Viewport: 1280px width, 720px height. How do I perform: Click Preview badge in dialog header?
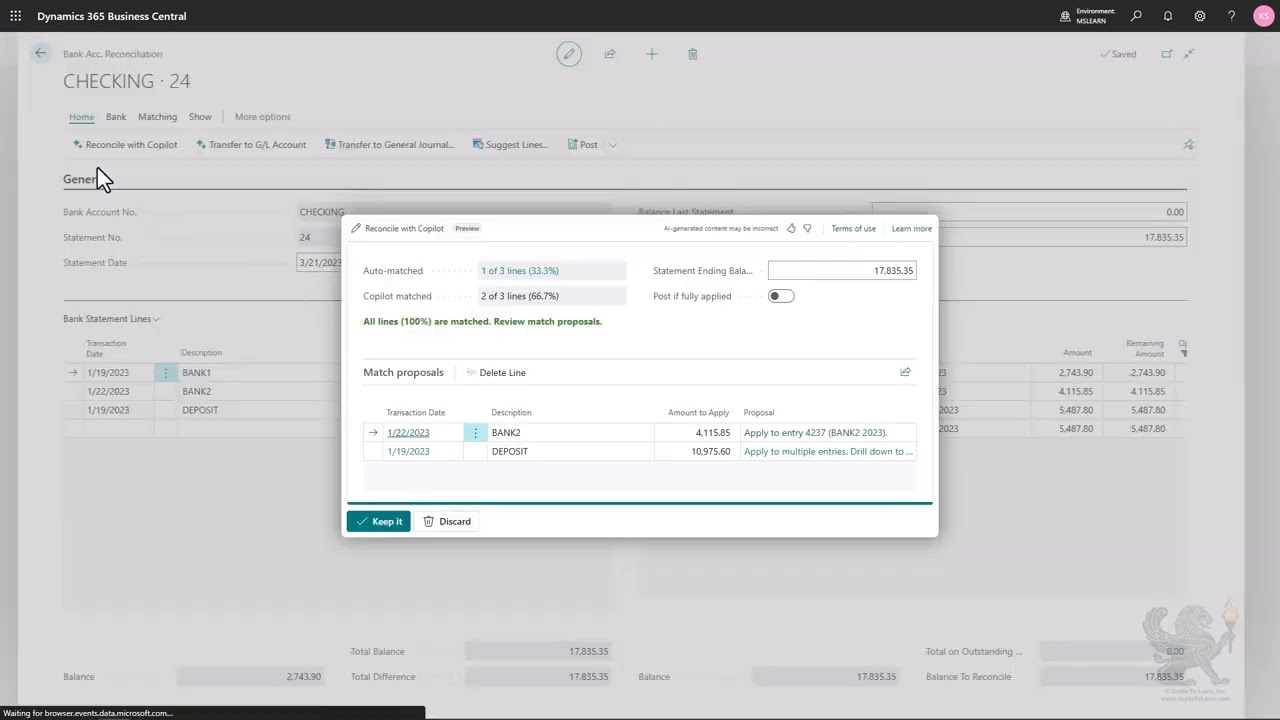pyautogui.click(x=467, y=229)
